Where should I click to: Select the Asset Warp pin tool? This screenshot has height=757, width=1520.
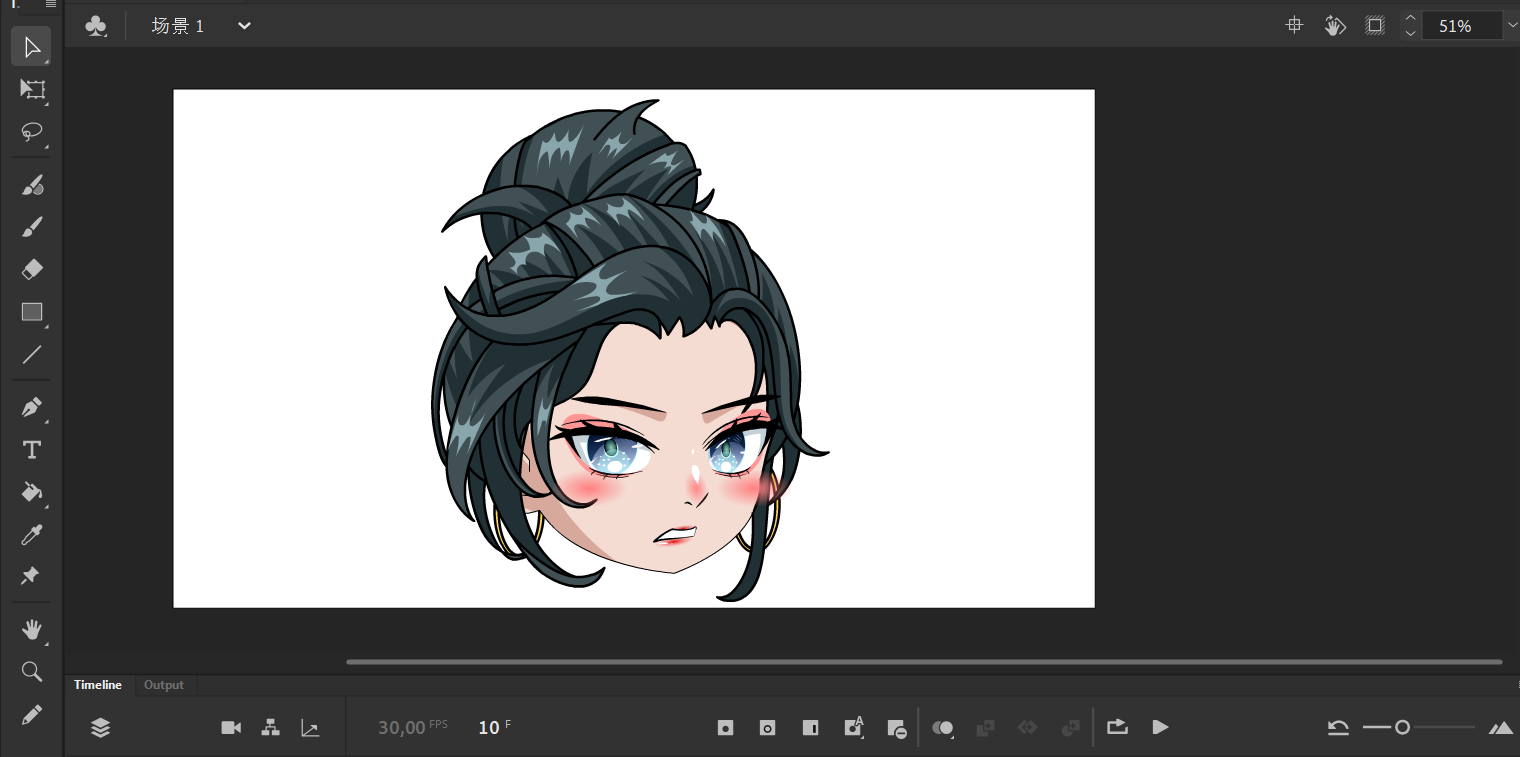(x=30, y=577)
